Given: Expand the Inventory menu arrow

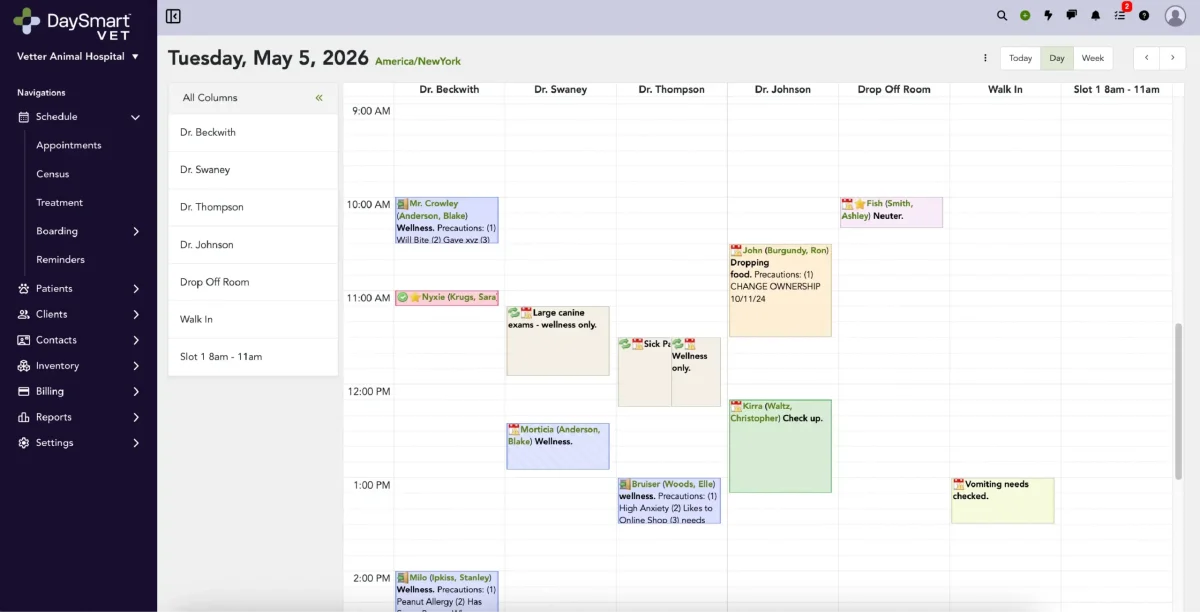Looking at the screenshot, I should (x=136, y=366).
